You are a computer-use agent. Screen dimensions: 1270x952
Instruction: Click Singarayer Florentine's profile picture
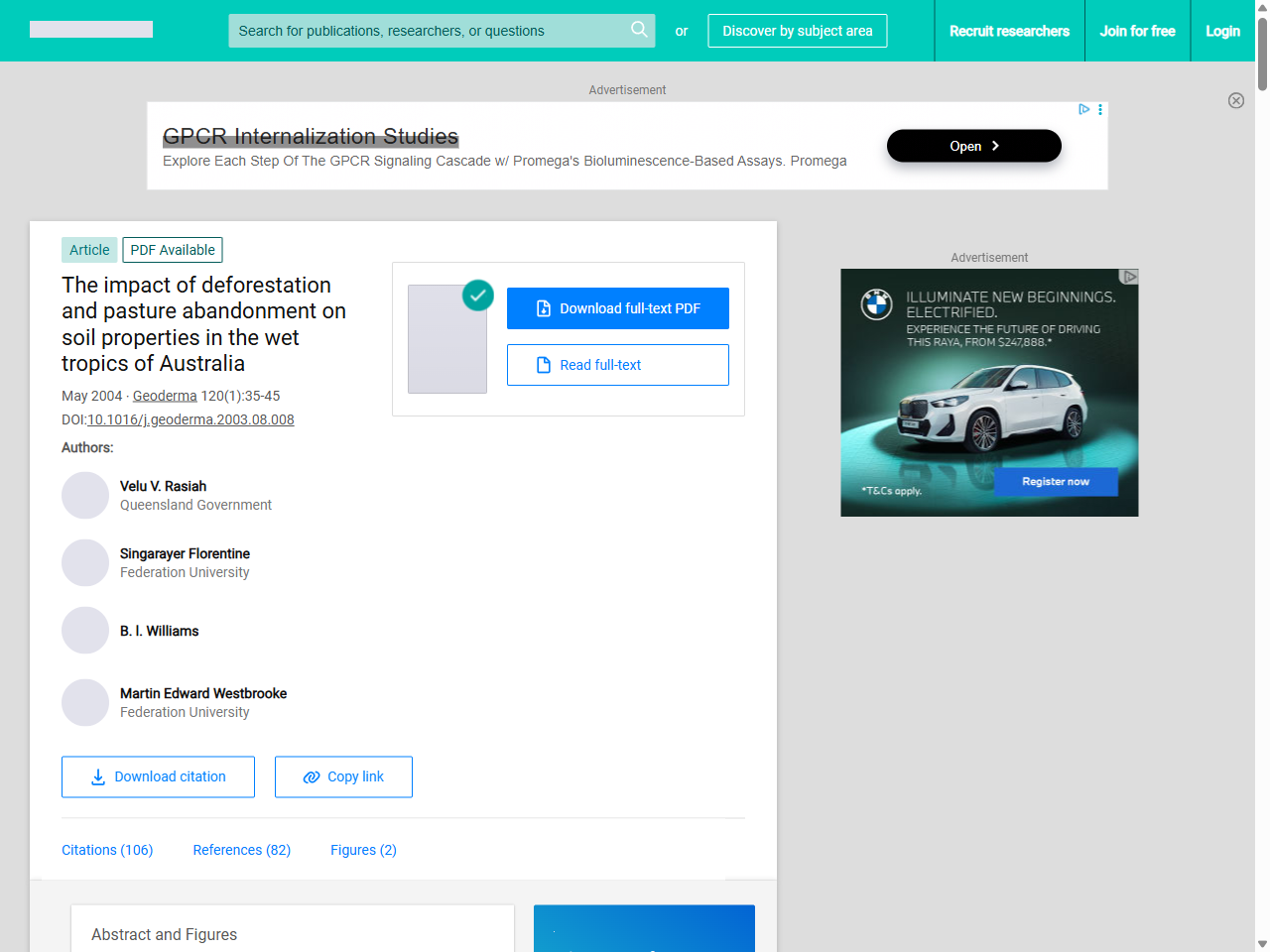pyautogui.click(x=85, y=562)
